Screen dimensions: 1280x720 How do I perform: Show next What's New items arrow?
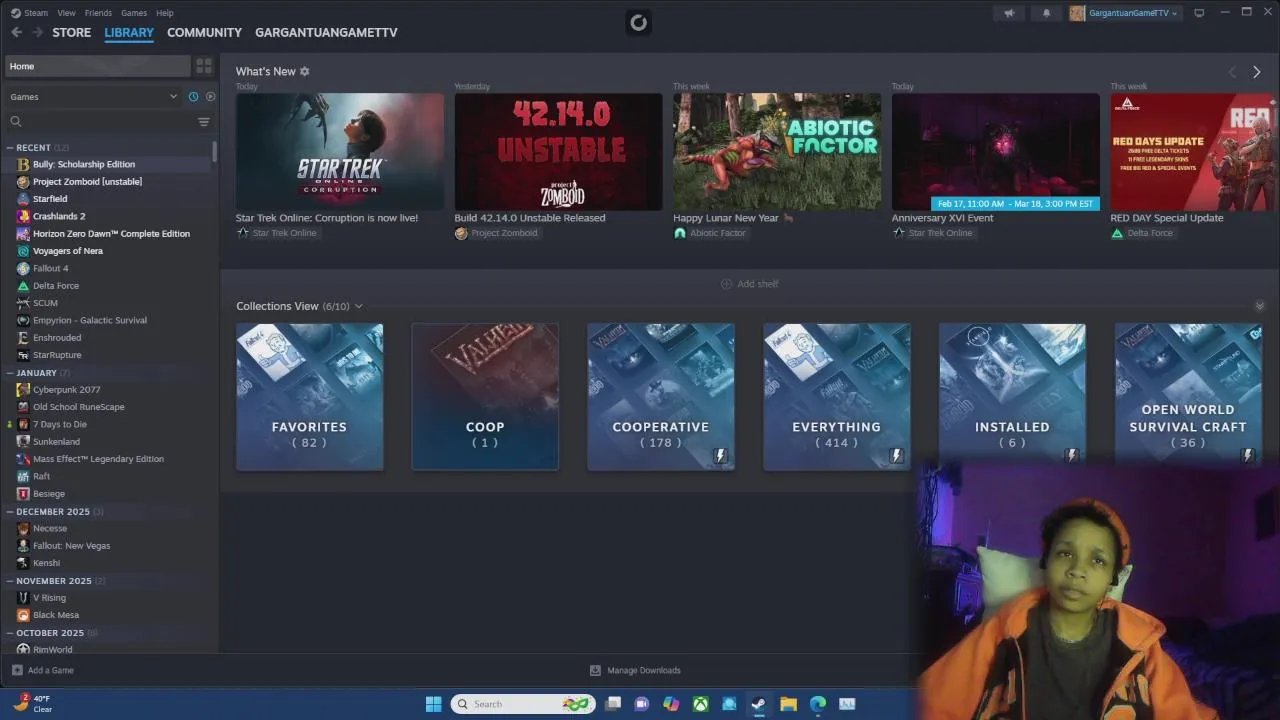pyautogui.click(x=1257, y=72)
